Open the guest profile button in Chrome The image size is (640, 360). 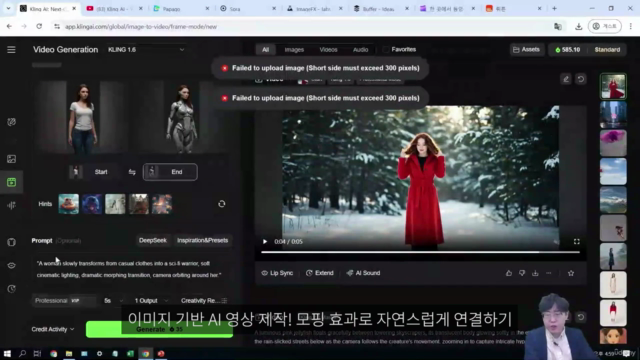pos(604,27)
